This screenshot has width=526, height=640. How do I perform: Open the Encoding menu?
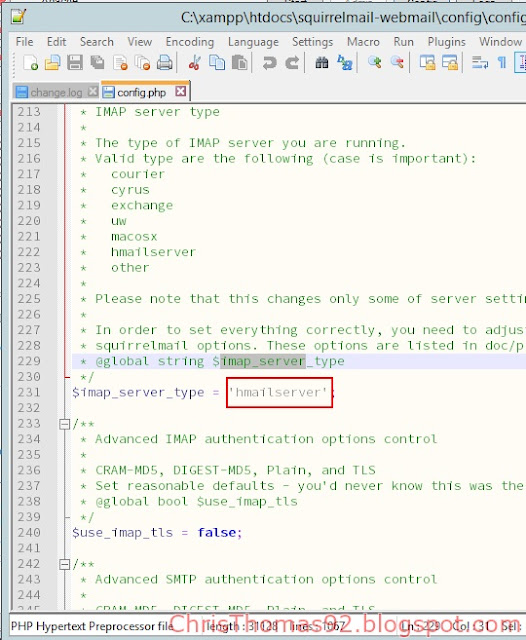(190, 42)
